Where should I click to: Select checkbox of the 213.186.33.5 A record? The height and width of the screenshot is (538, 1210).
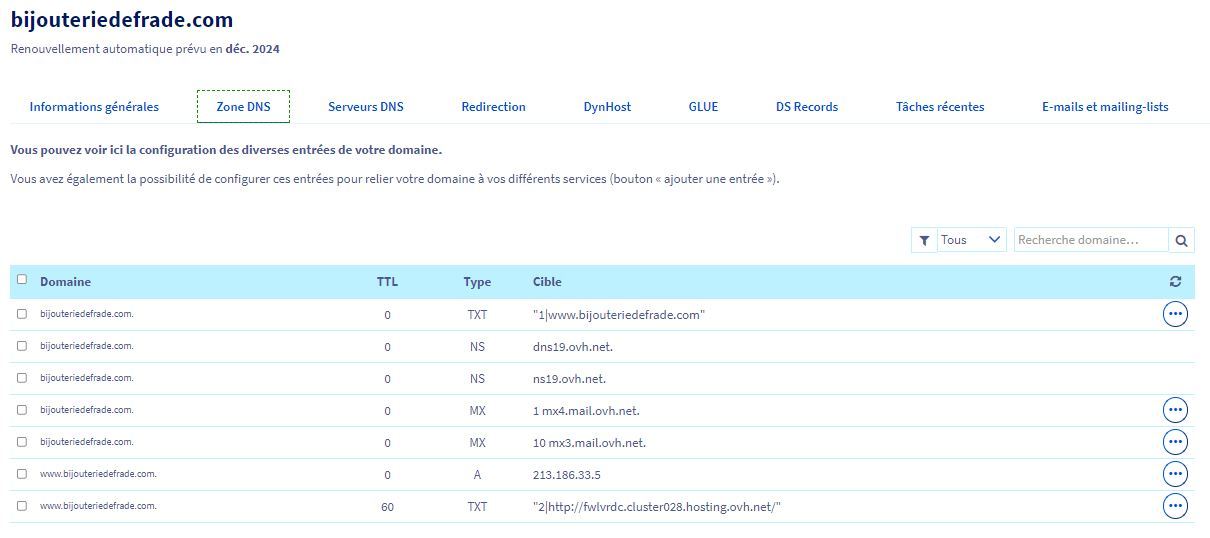click(x=22, y=474)
